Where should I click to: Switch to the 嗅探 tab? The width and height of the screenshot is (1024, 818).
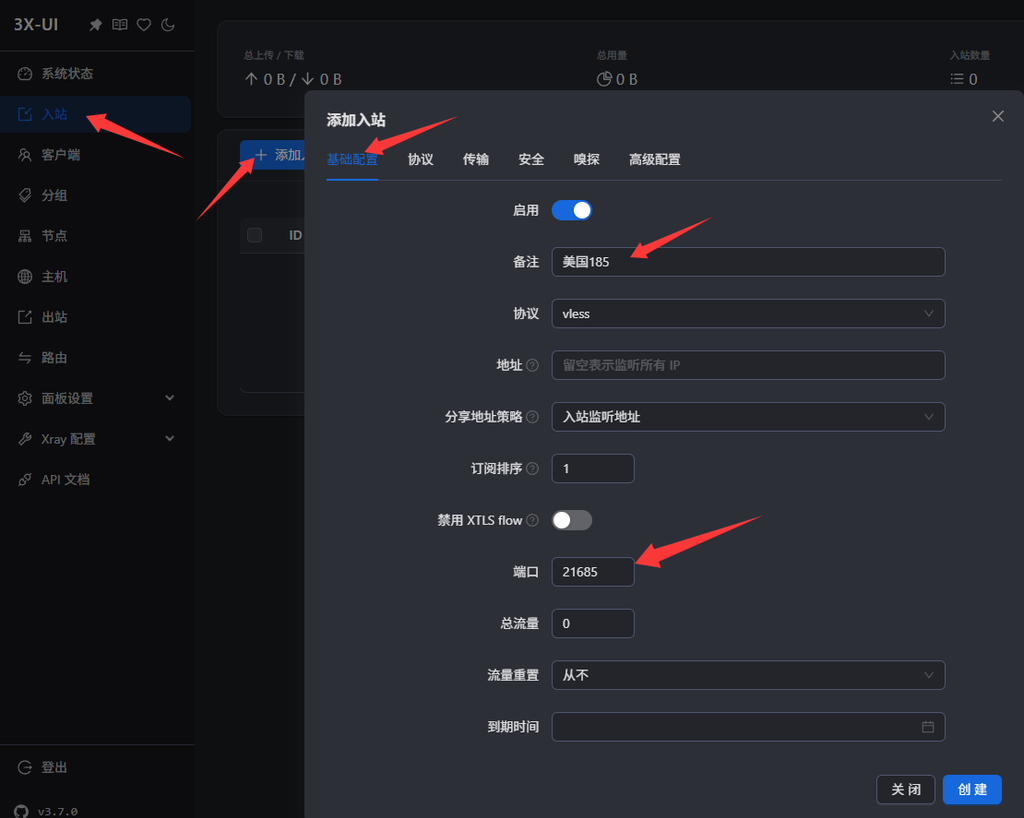[x=586, y=159]
